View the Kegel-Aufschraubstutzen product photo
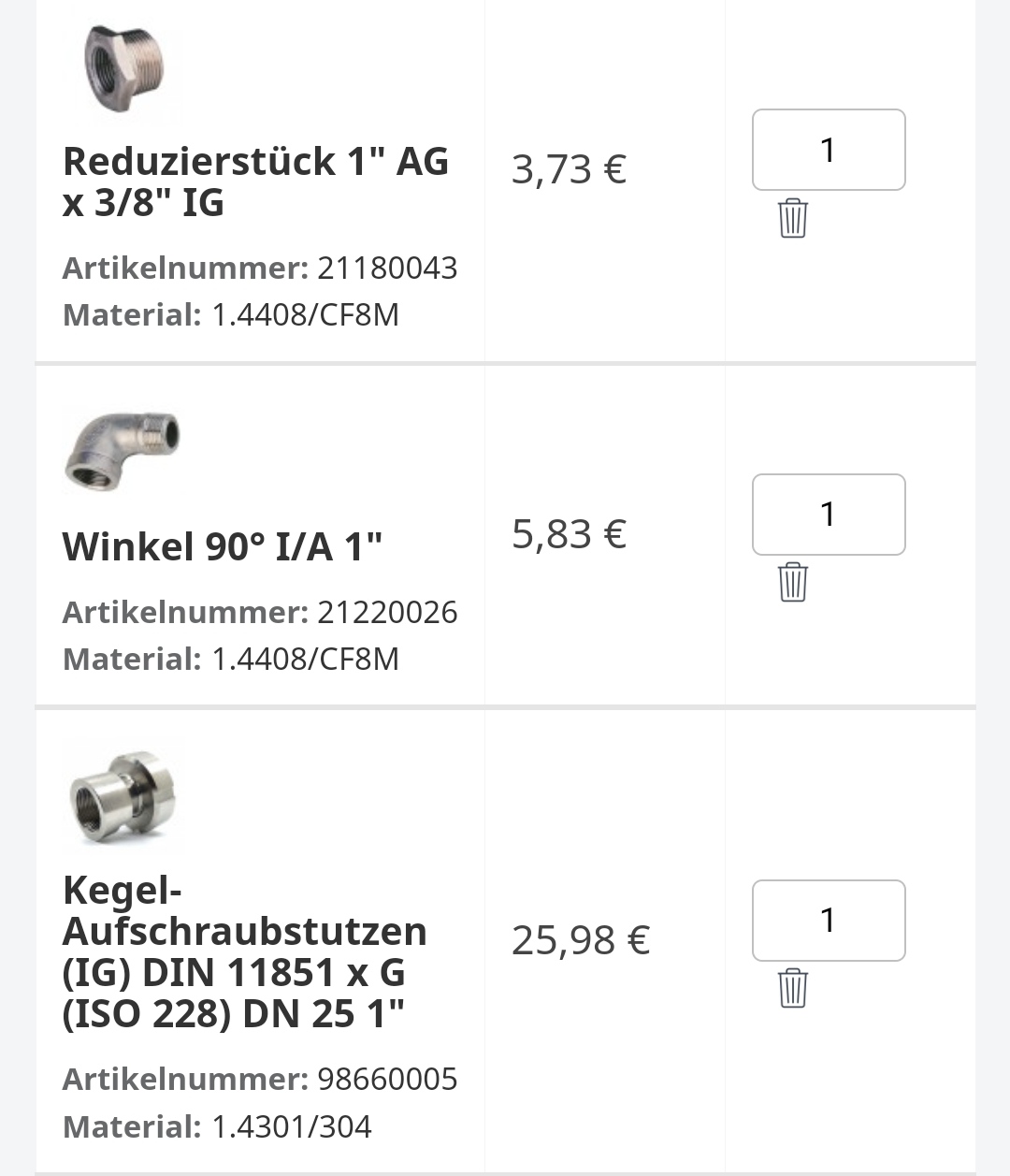1010x1176 pixels. 123,795
